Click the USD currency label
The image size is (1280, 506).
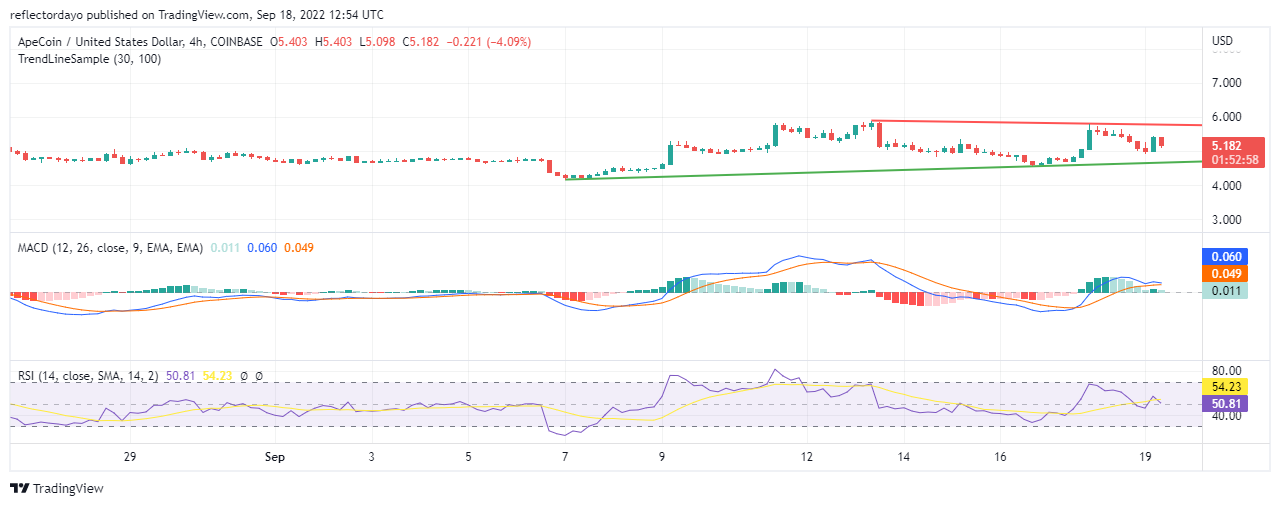pos(1222,41)
